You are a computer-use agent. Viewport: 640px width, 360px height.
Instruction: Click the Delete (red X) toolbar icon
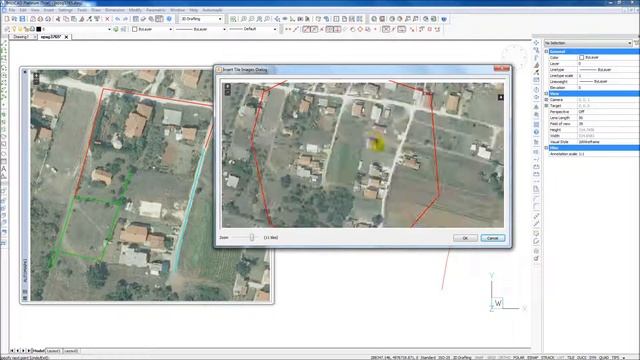tap(107, 19)
